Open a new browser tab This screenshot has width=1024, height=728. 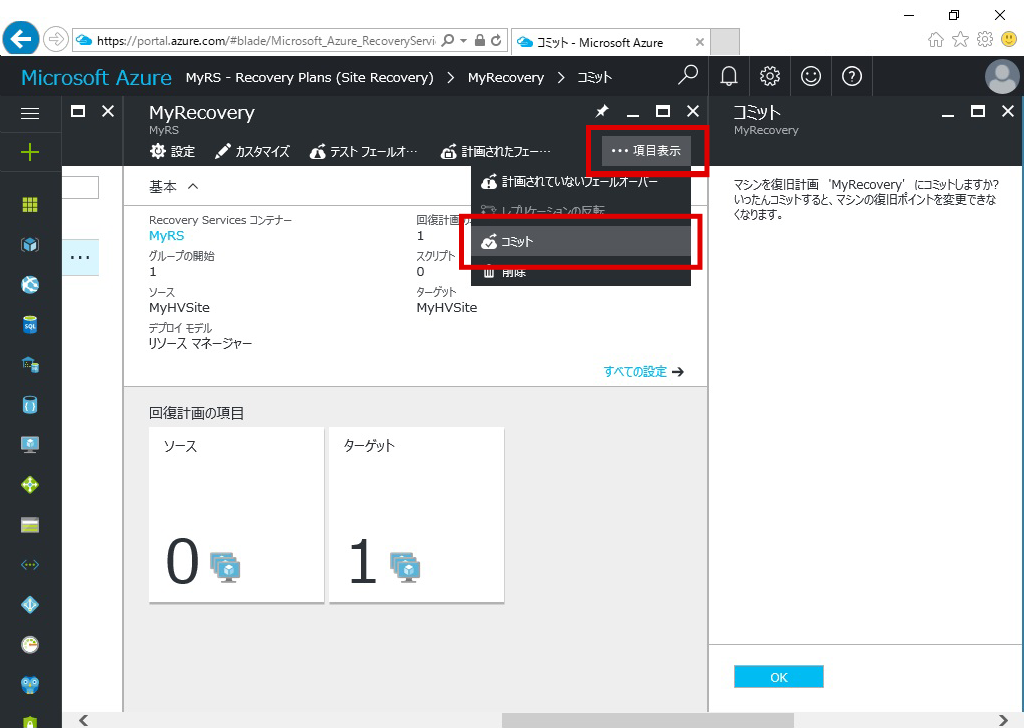pyautogui.click(x=725, y=42)
